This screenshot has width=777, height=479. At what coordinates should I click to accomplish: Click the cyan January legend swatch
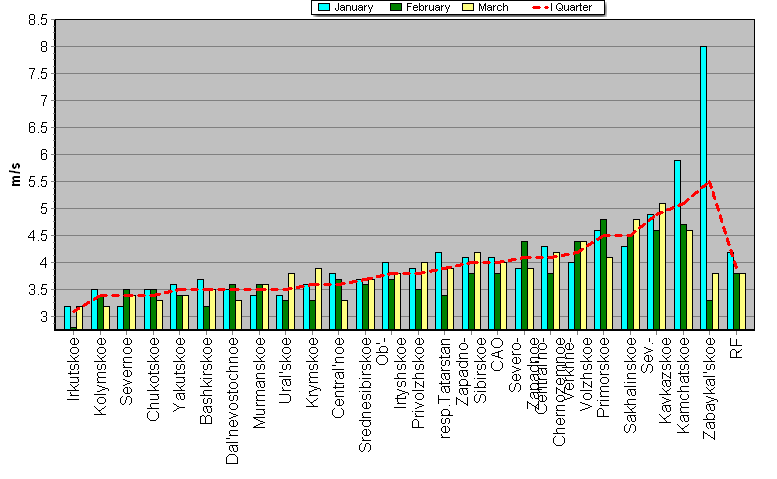(x=325, y=7)
